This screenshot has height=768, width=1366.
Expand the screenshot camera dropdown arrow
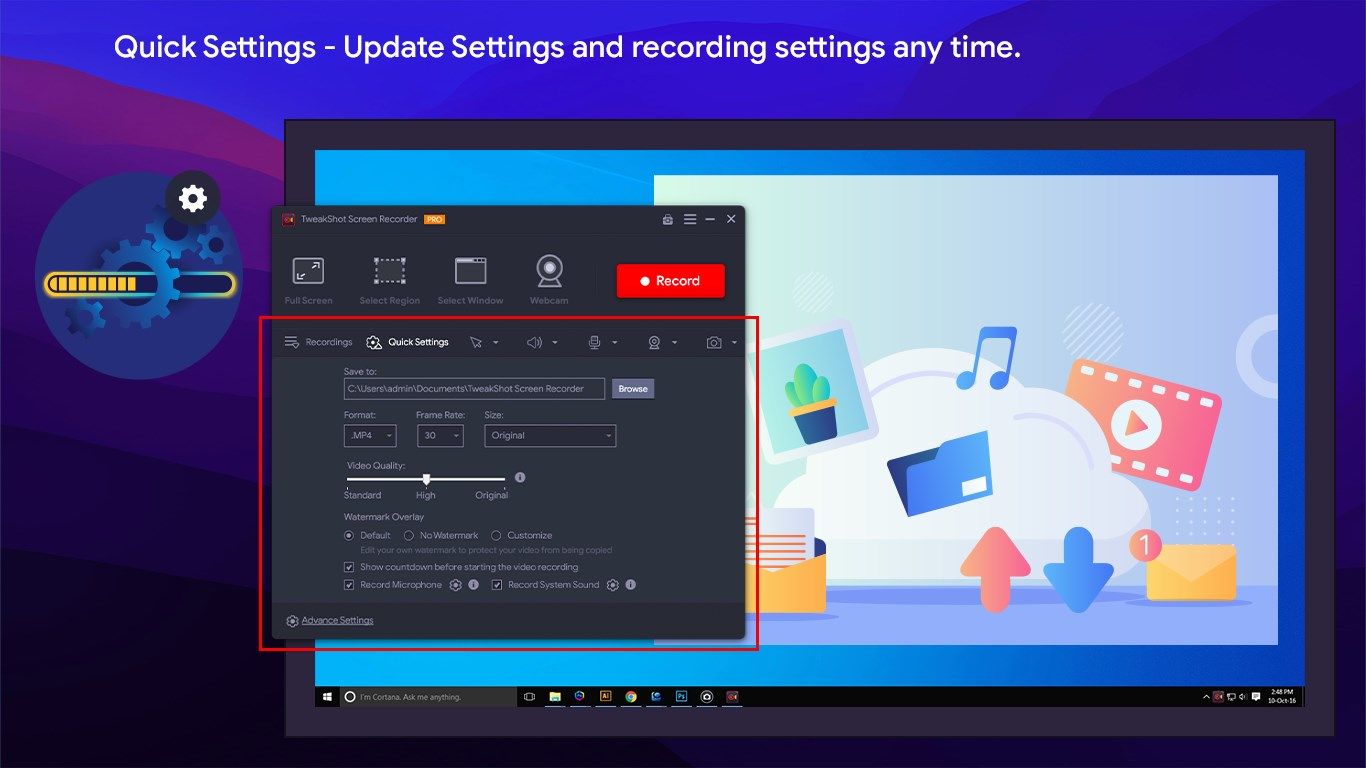(734, 343)
